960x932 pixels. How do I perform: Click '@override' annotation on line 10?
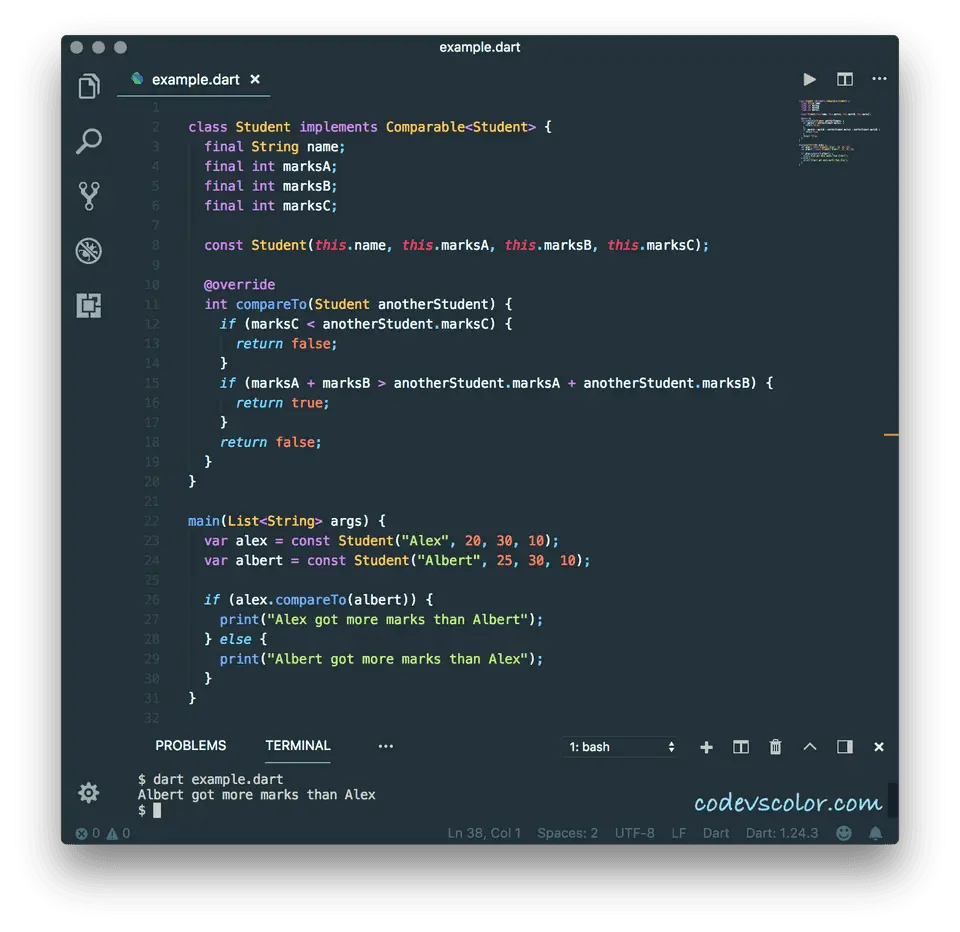pos(239,285)
